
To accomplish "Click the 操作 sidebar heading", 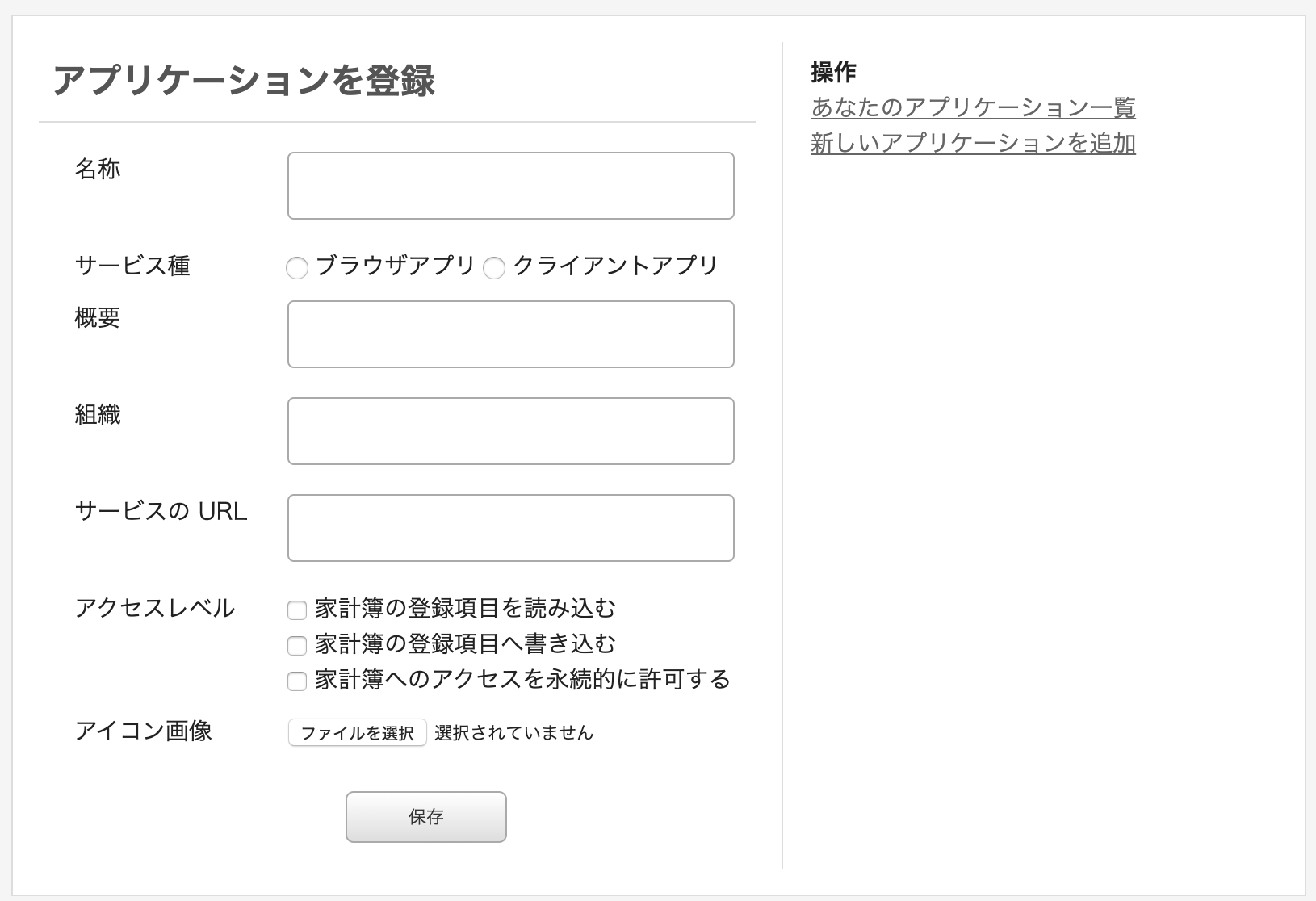I will pyautogui.click(x=833, y=72).
